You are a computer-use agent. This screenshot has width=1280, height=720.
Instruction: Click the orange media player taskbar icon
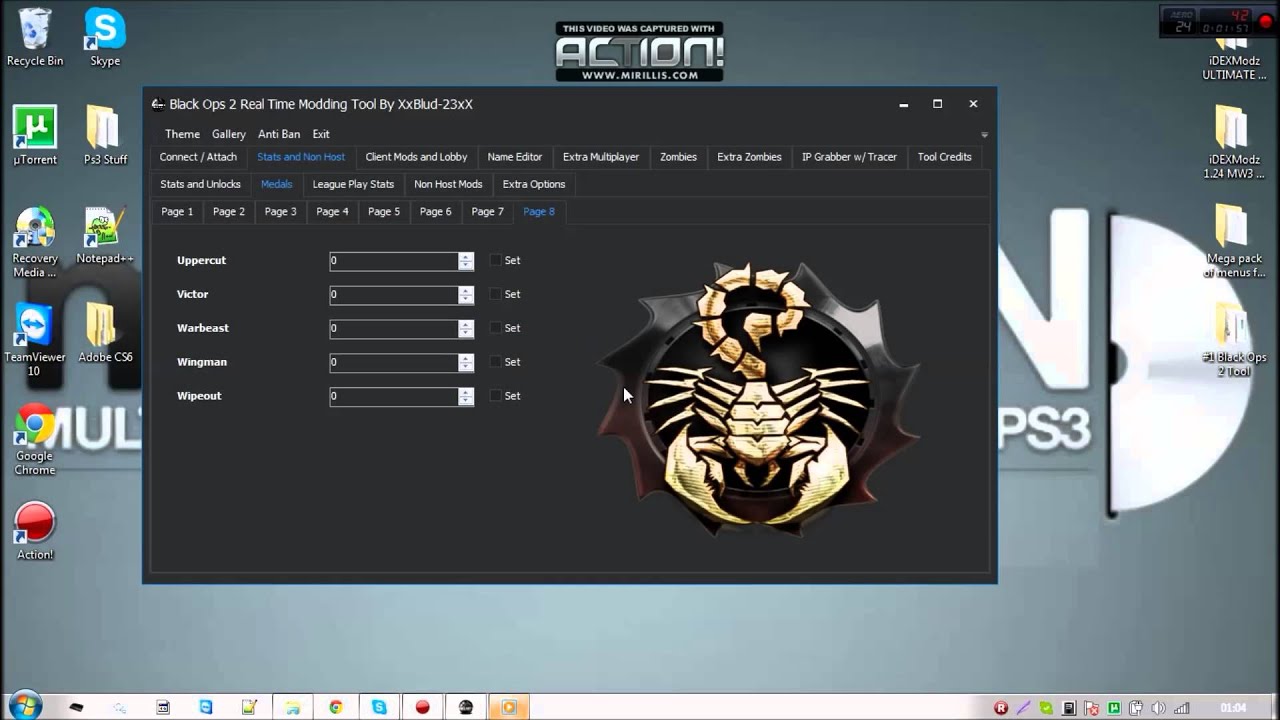508,707
